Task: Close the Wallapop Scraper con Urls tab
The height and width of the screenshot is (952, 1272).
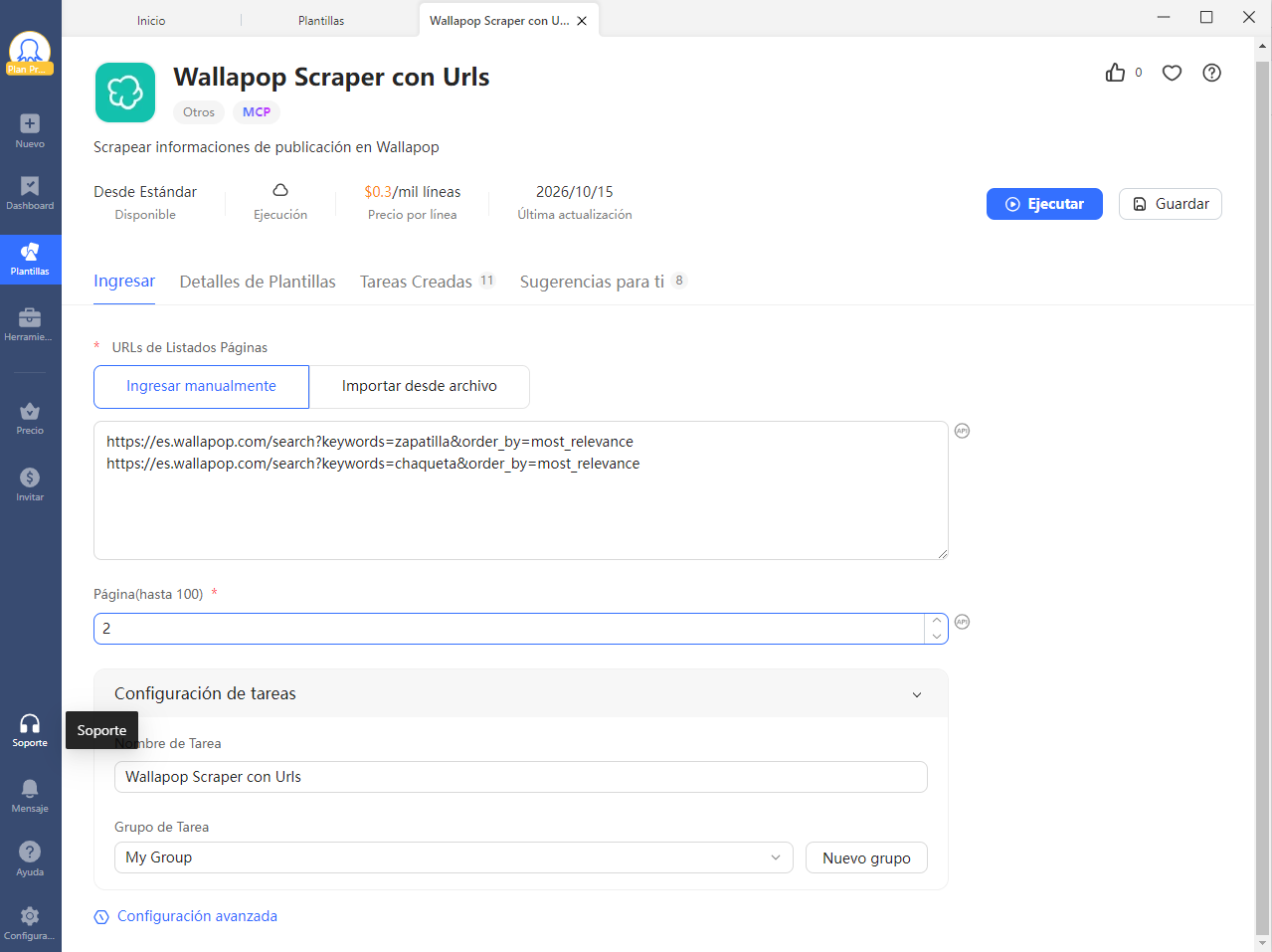Action: pyautogui.click(x=582, y=21)
